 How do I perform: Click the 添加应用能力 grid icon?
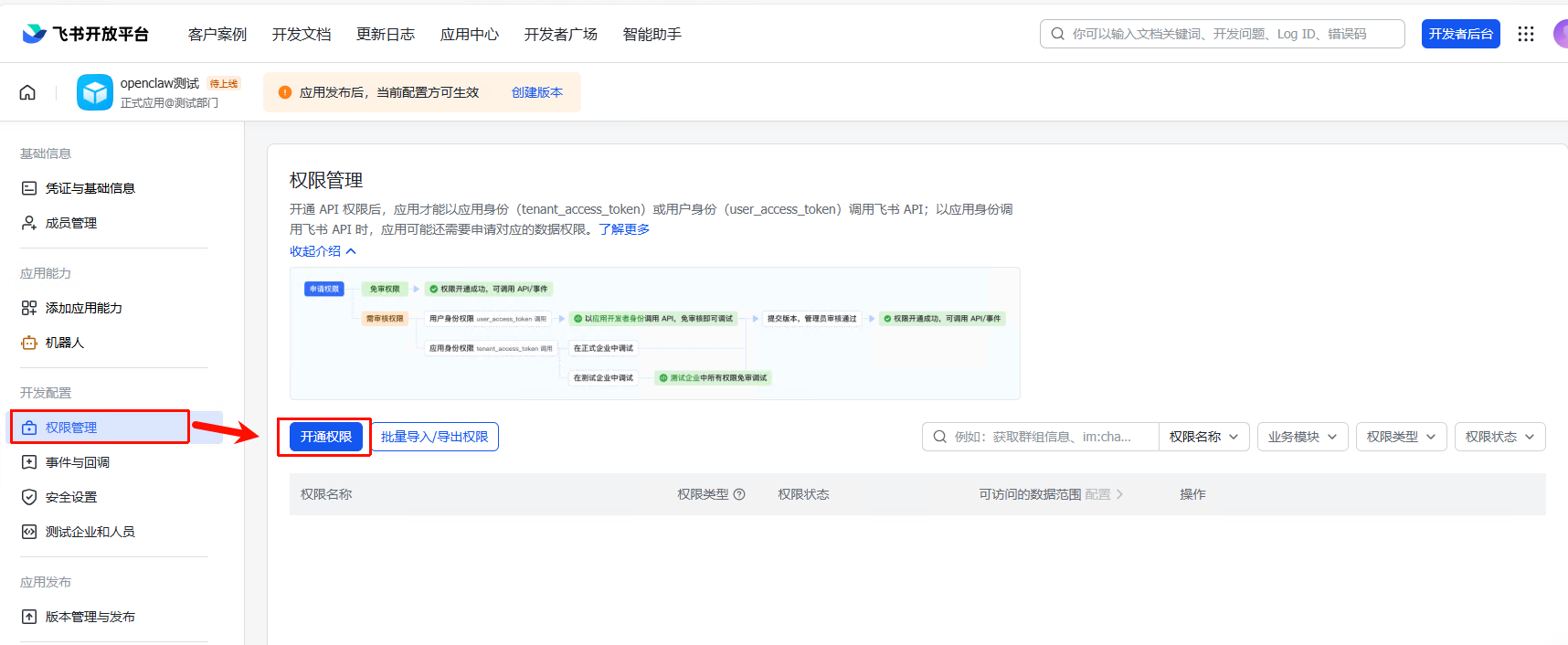coord(29,308)
